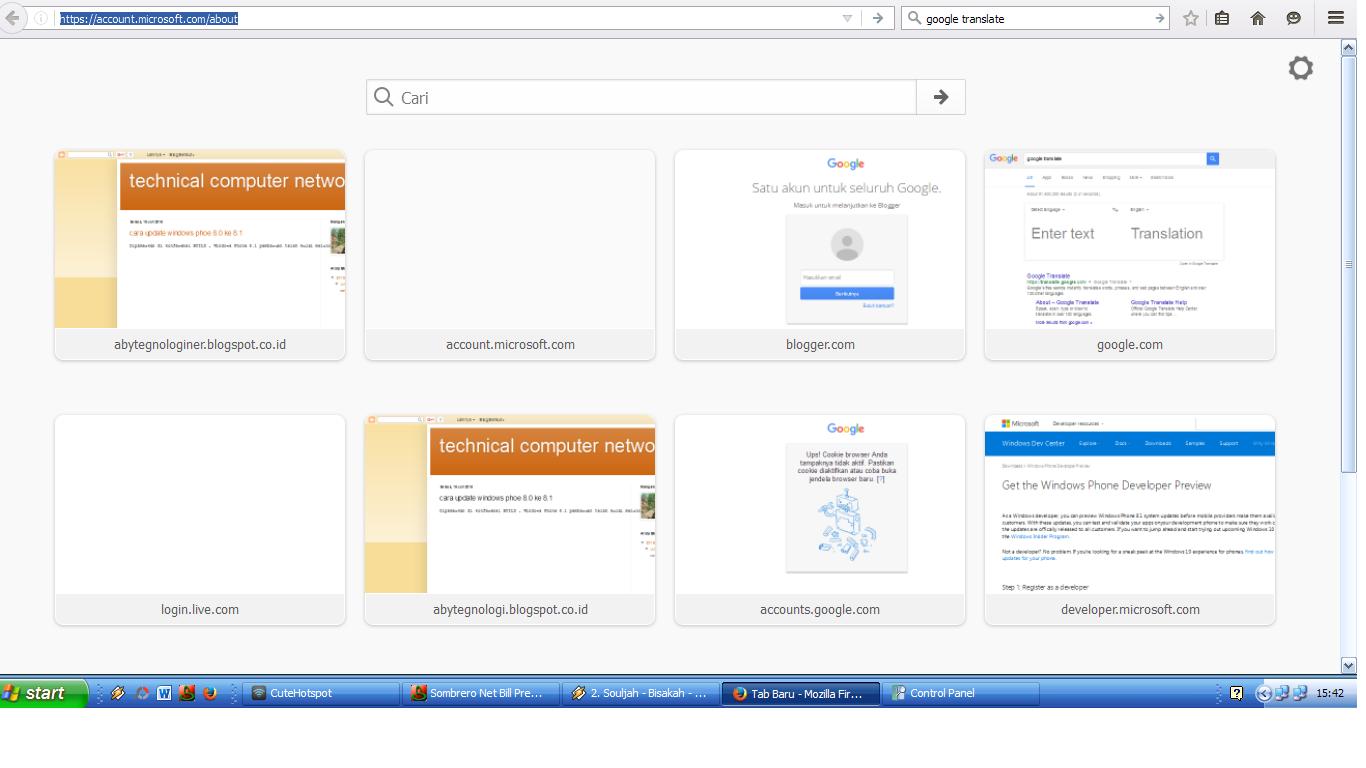
Task: Focus the 'google translate' toolbar search box
Action: [1035, 18]
